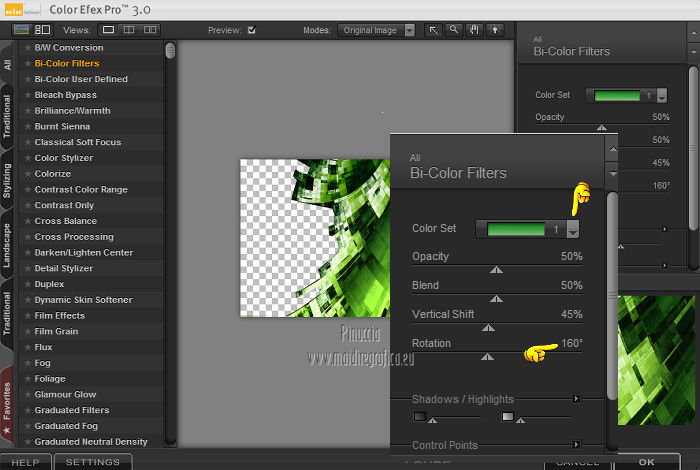Select the Bi-Color Filters filter
The width and height of the screenshot is (700, 470).
click(x=67, y=63)
